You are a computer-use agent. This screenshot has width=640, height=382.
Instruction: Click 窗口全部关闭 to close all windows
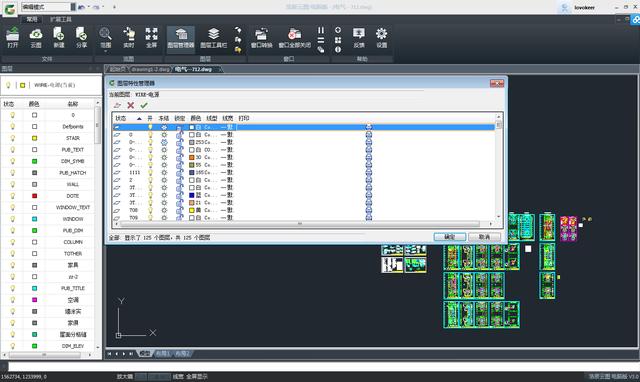pos(295,38)
